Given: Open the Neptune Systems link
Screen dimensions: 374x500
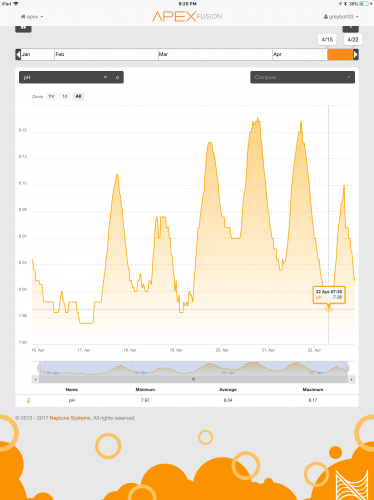Looking at the screenshot, I should click(70, 418).
